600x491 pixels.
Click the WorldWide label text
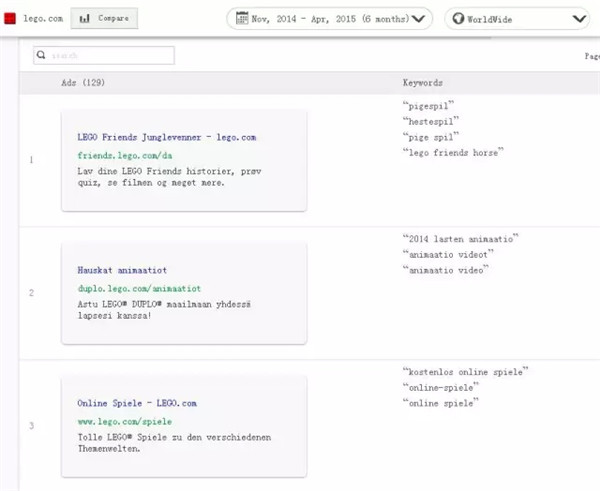(489, 19)
